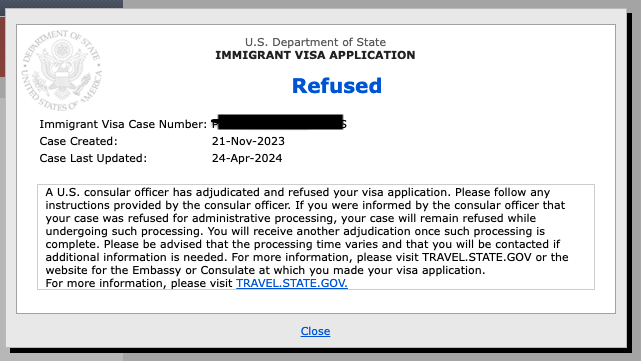Close the visa status dialog
This screenshot has height=361, width=641.
315,331
